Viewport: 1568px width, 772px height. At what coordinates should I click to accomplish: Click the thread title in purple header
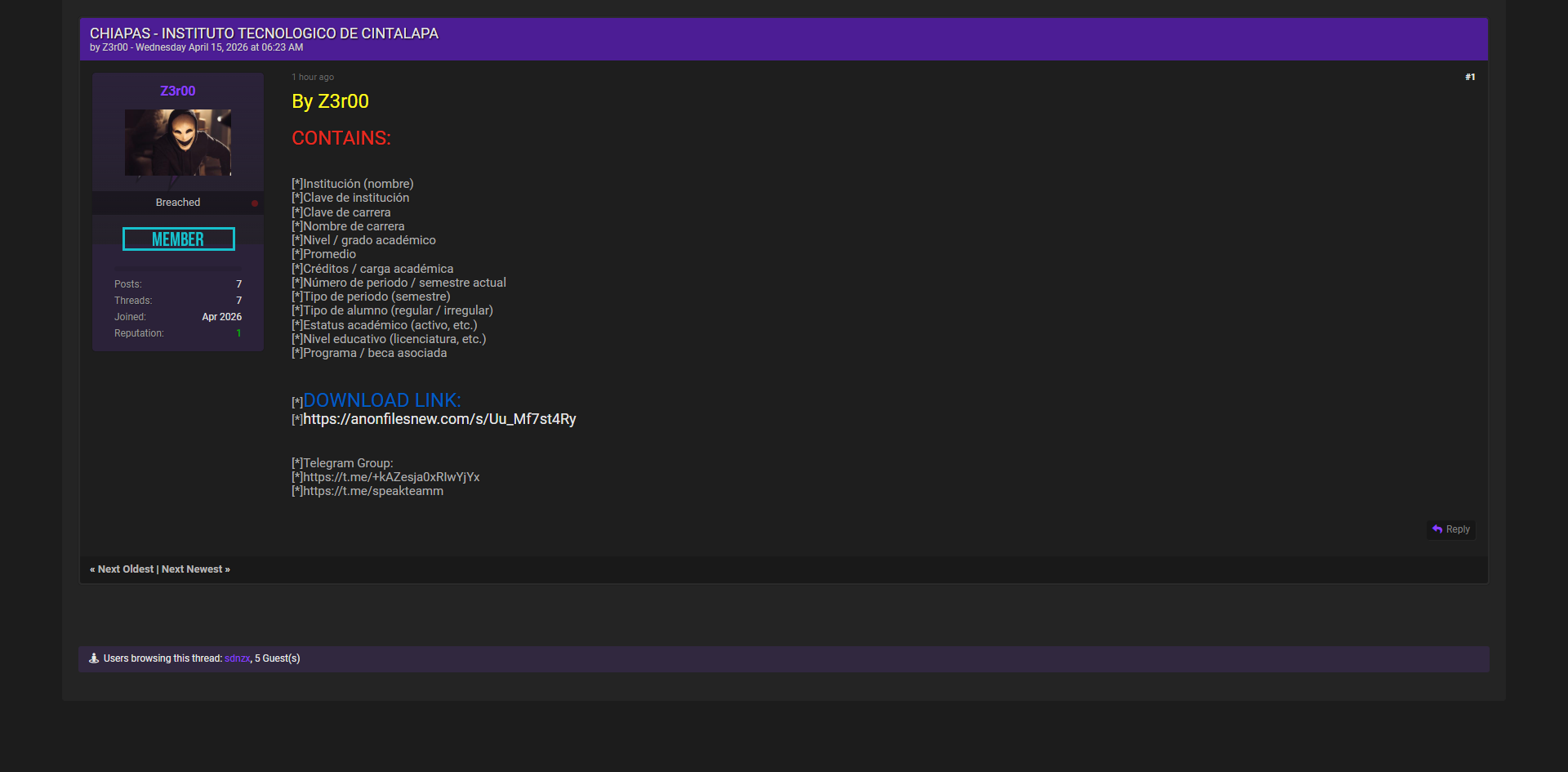[x=264, y=33]
